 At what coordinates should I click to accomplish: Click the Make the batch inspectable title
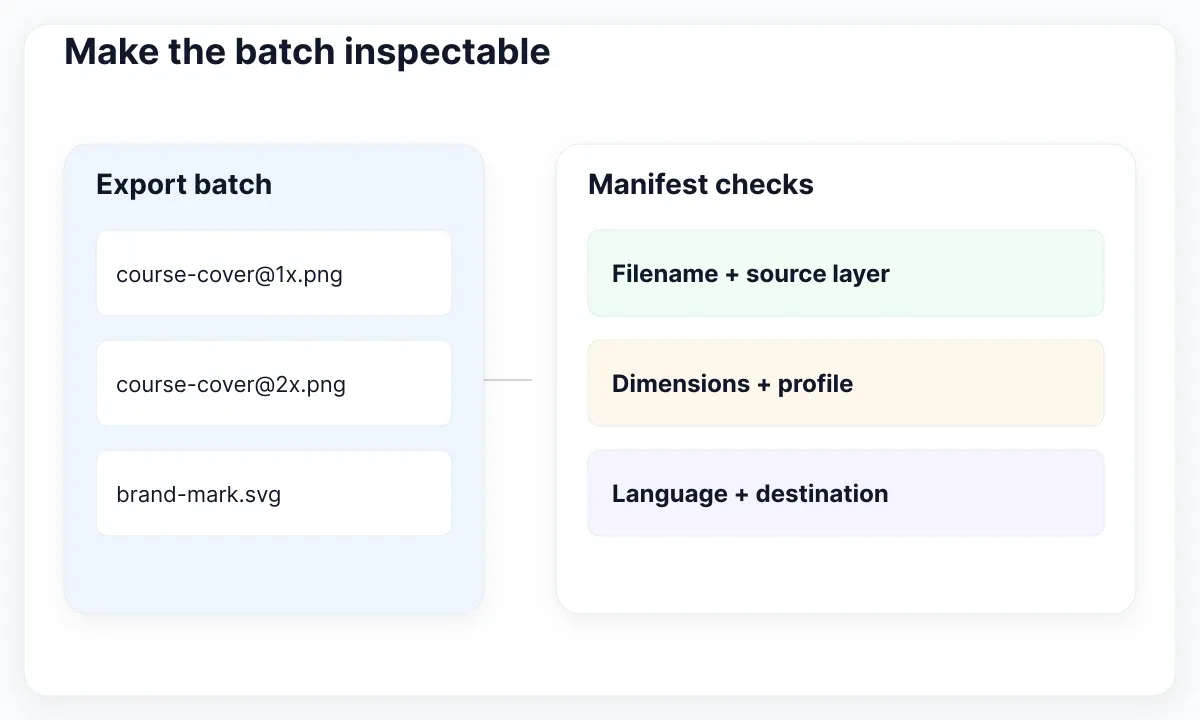click(x=308, y=51)
